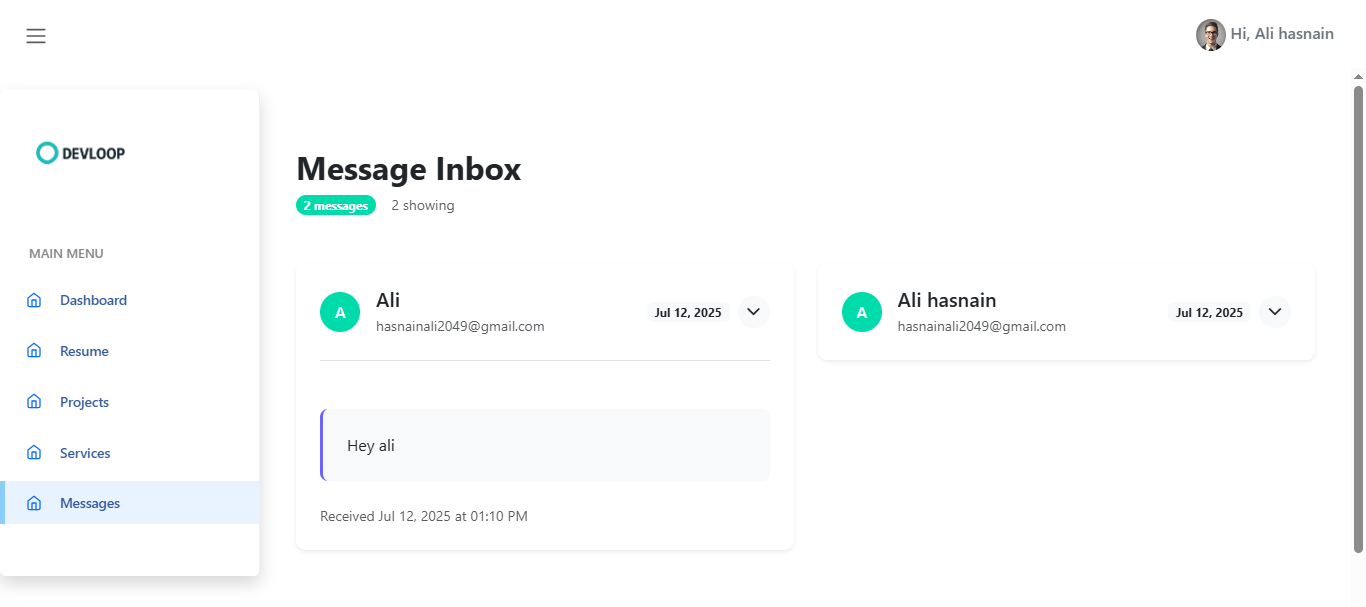Click the home icon beside Dashboard
Viewport: 1366px width, 607px height.
click(x=34, y=300)
